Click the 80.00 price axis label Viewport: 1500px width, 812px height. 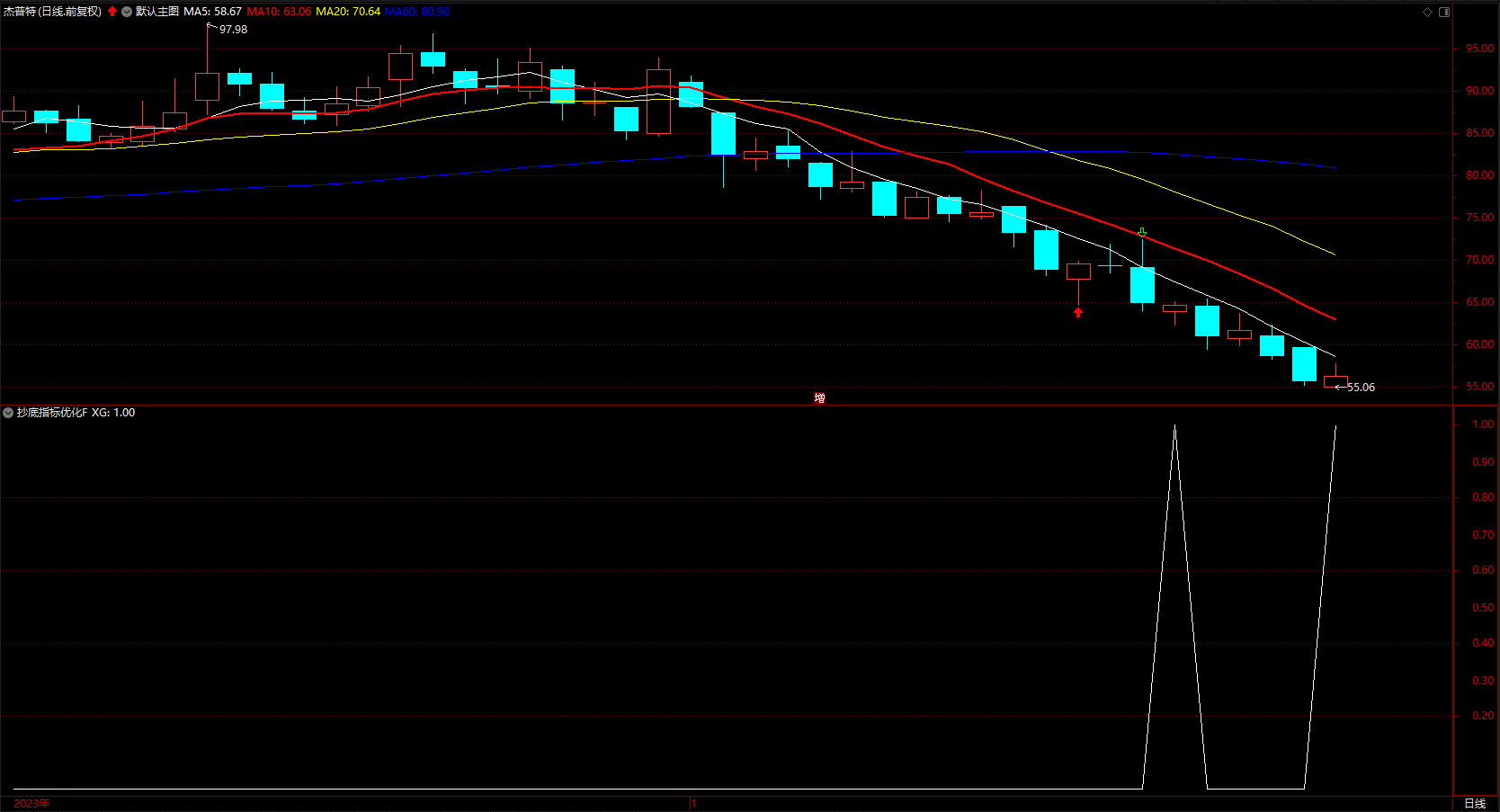[x=1479, y=175]
